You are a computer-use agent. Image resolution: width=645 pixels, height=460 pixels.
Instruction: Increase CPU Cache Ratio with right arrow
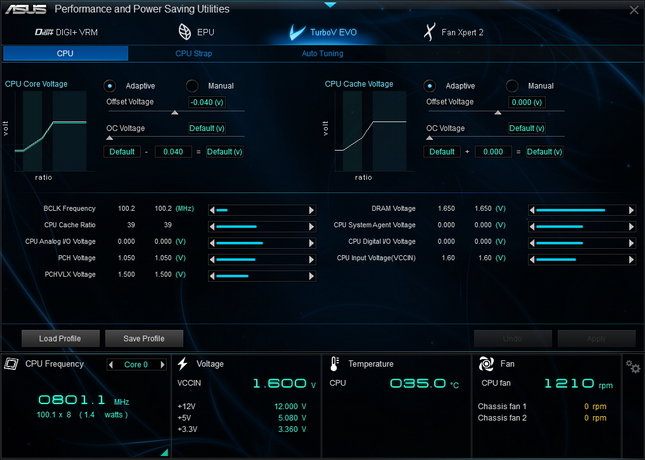311,227
